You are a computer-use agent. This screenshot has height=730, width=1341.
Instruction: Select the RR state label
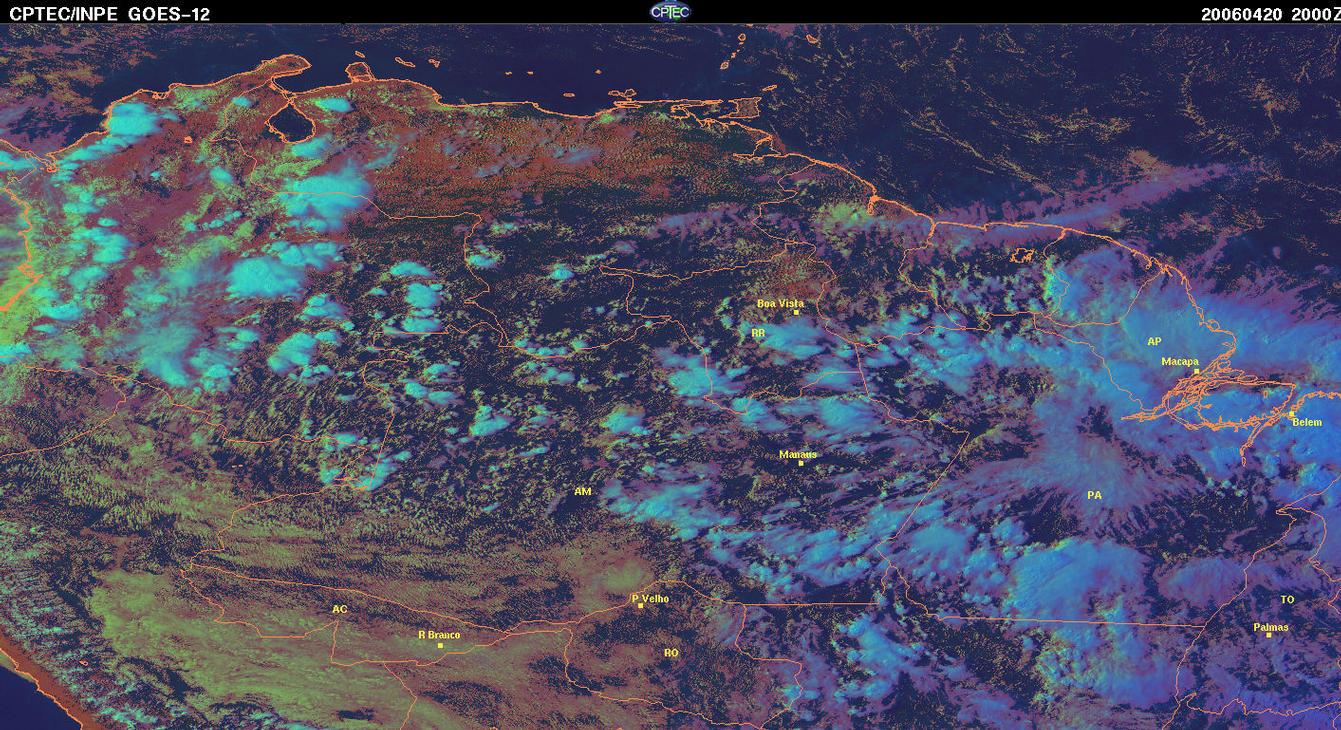pos(757,332)
